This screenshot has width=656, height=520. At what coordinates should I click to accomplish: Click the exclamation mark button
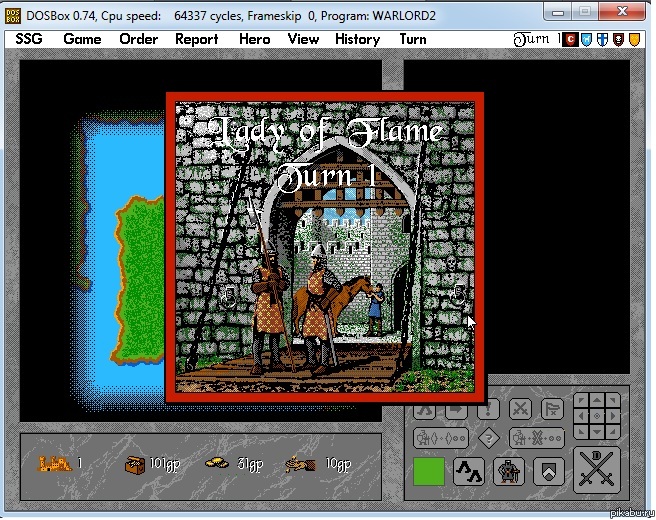(488, 410)
